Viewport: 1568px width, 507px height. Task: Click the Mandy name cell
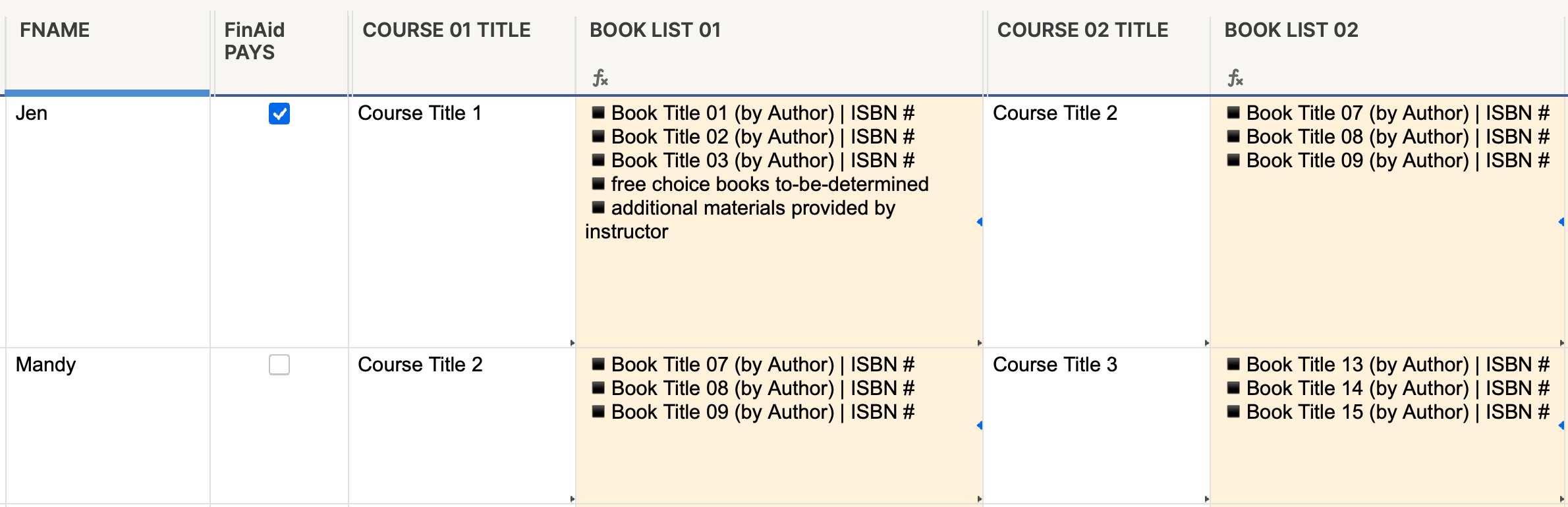108,427
